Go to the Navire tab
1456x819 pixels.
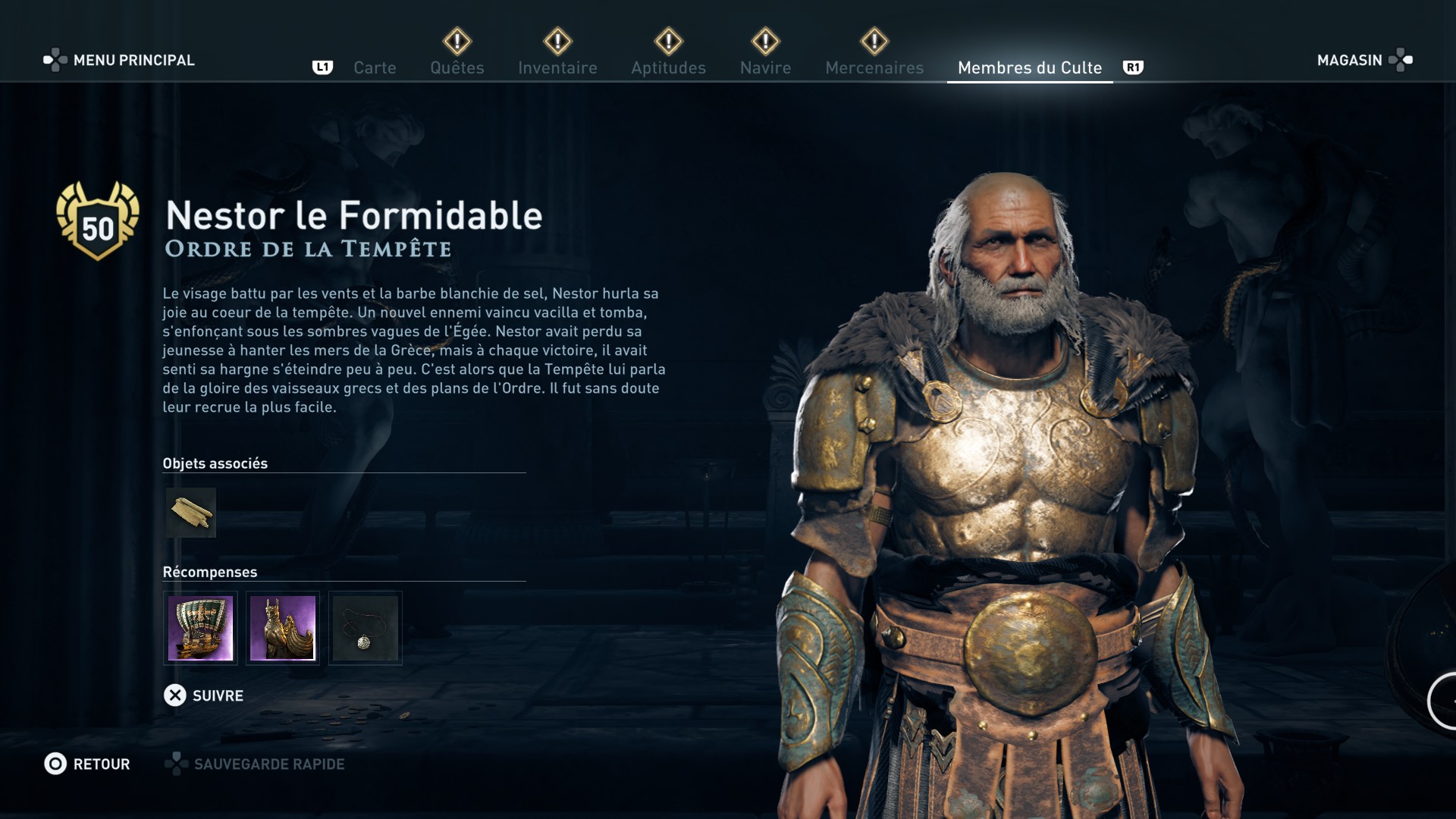(x=765, y=67)
